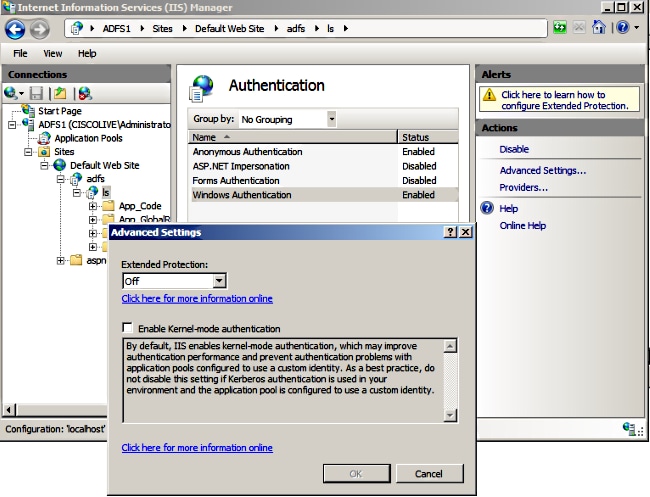
Task: Click the Sites folder icon
Action: coord(44,152)
